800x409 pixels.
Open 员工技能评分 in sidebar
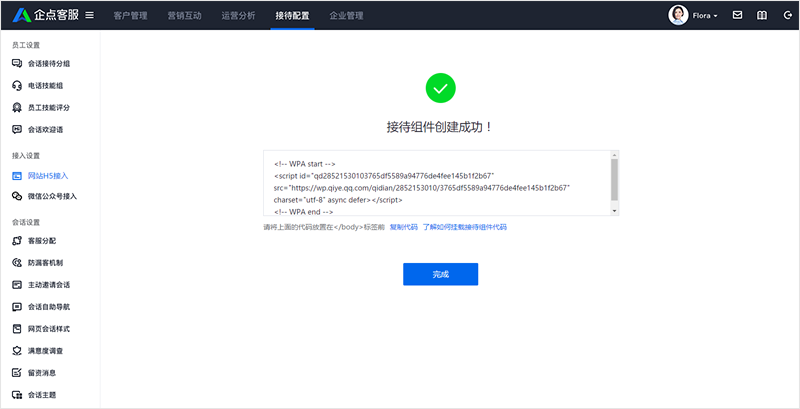click(x=50, y=108)
